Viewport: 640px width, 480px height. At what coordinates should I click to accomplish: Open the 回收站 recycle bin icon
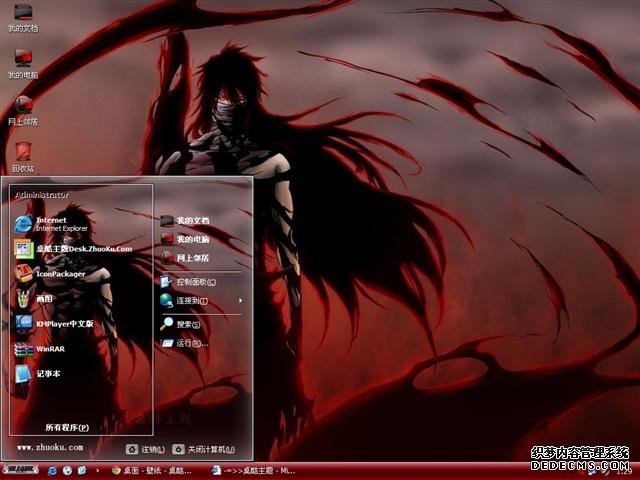click(x=23, y=158)
